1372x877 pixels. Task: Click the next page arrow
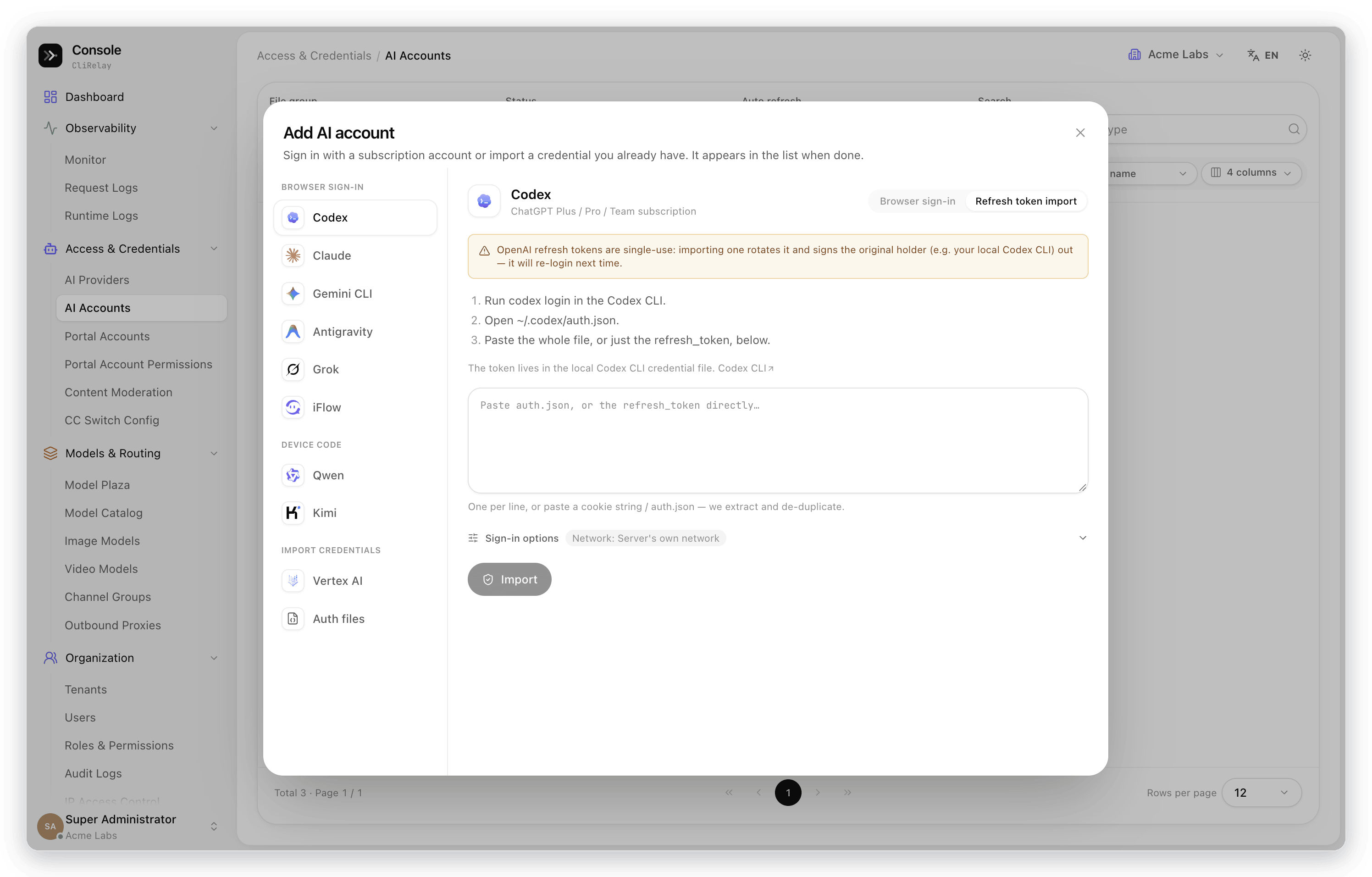tap(818, 793)
